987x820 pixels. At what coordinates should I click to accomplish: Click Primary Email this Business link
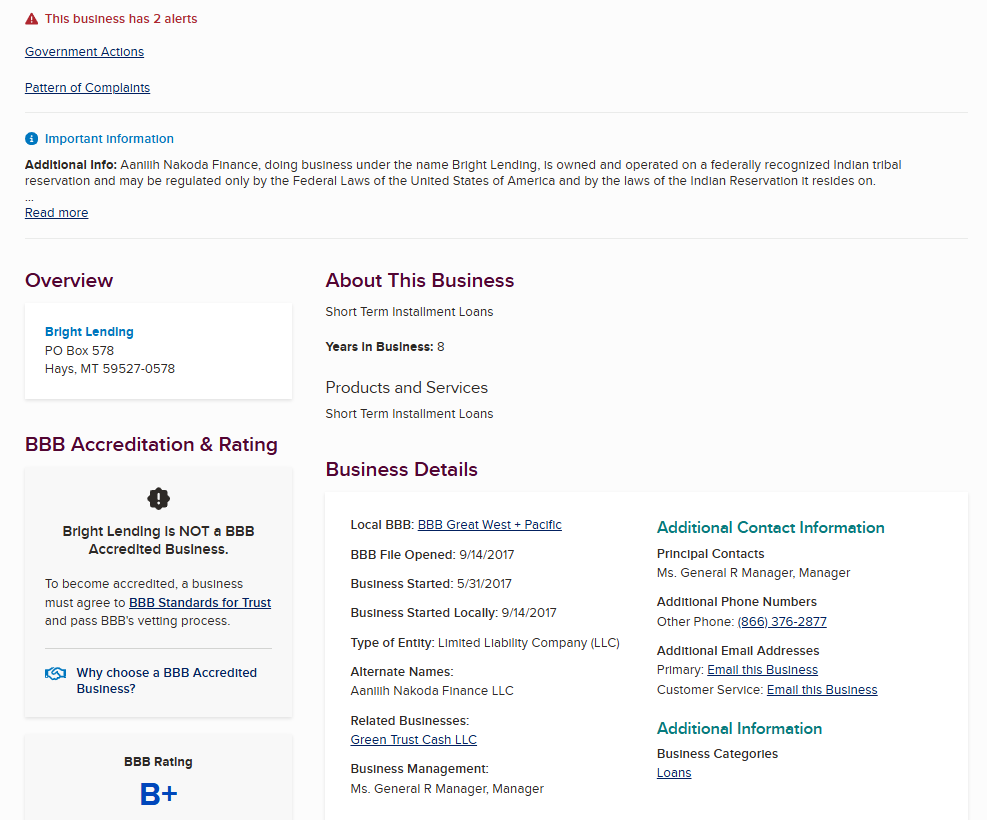click(x=762, y=670)
